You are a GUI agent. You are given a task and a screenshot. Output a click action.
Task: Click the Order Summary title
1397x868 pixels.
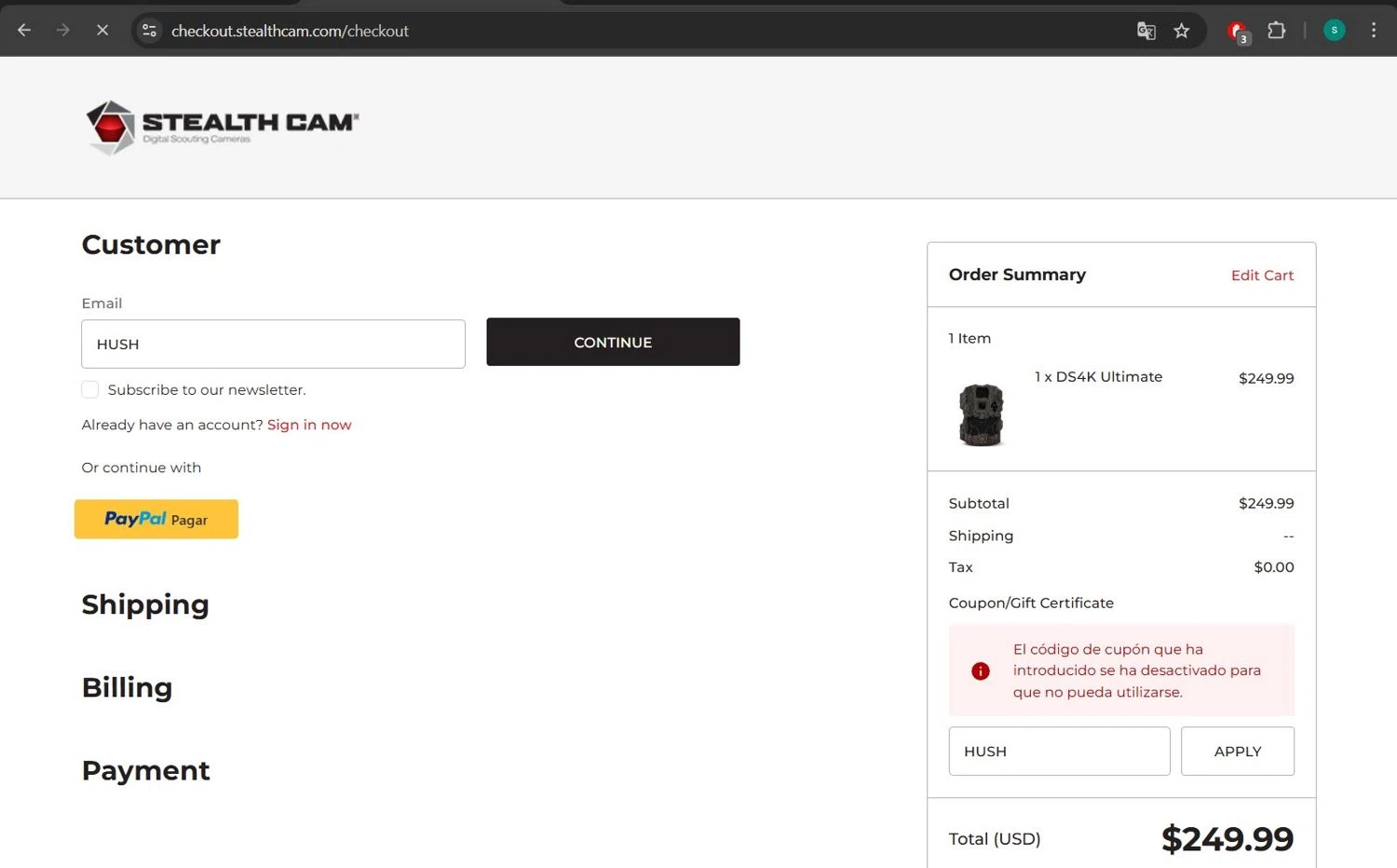[1017, 275]
